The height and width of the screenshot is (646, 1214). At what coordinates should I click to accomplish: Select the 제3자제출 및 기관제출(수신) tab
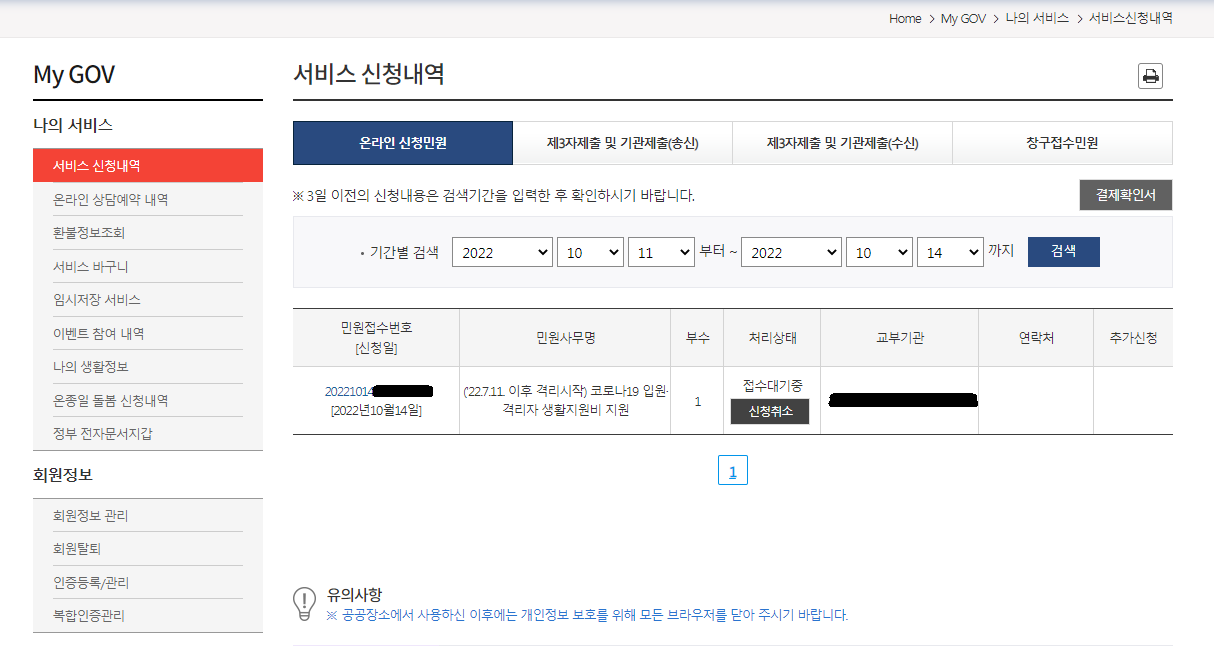(842, 143)
